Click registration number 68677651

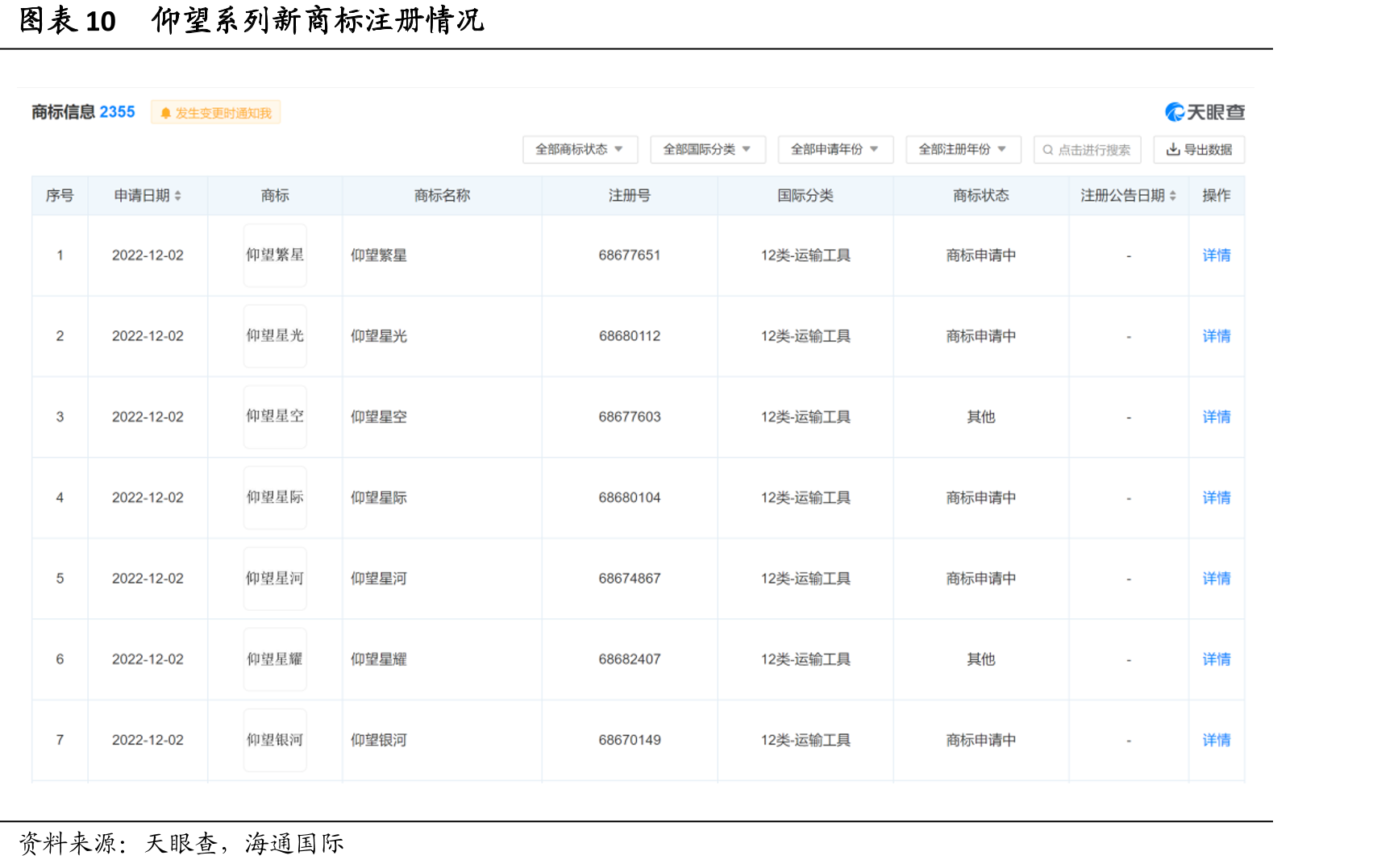[x=630, y=255]
